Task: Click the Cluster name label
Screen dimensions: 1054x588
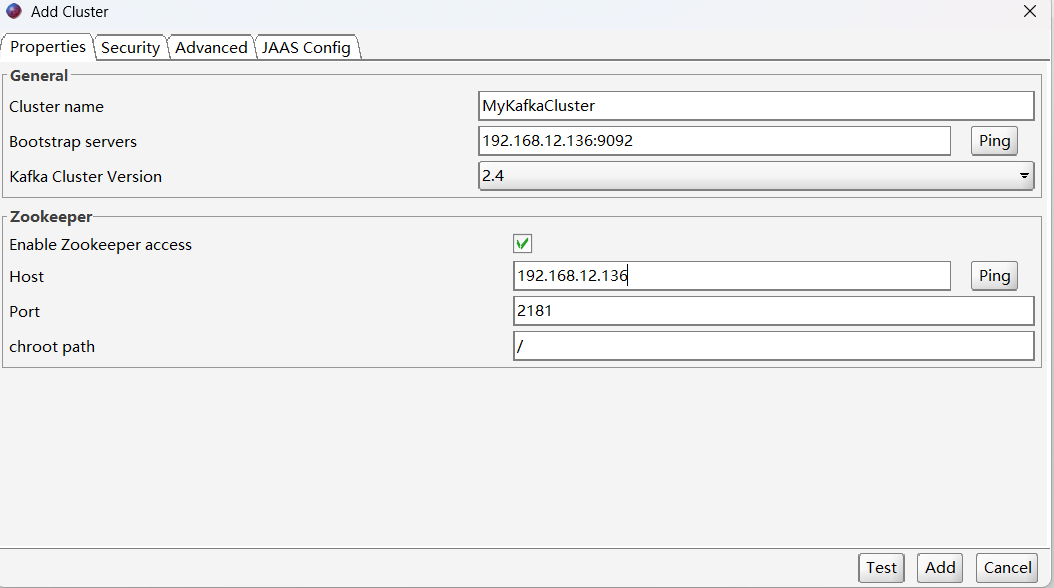Action: [x=56, y=107]
